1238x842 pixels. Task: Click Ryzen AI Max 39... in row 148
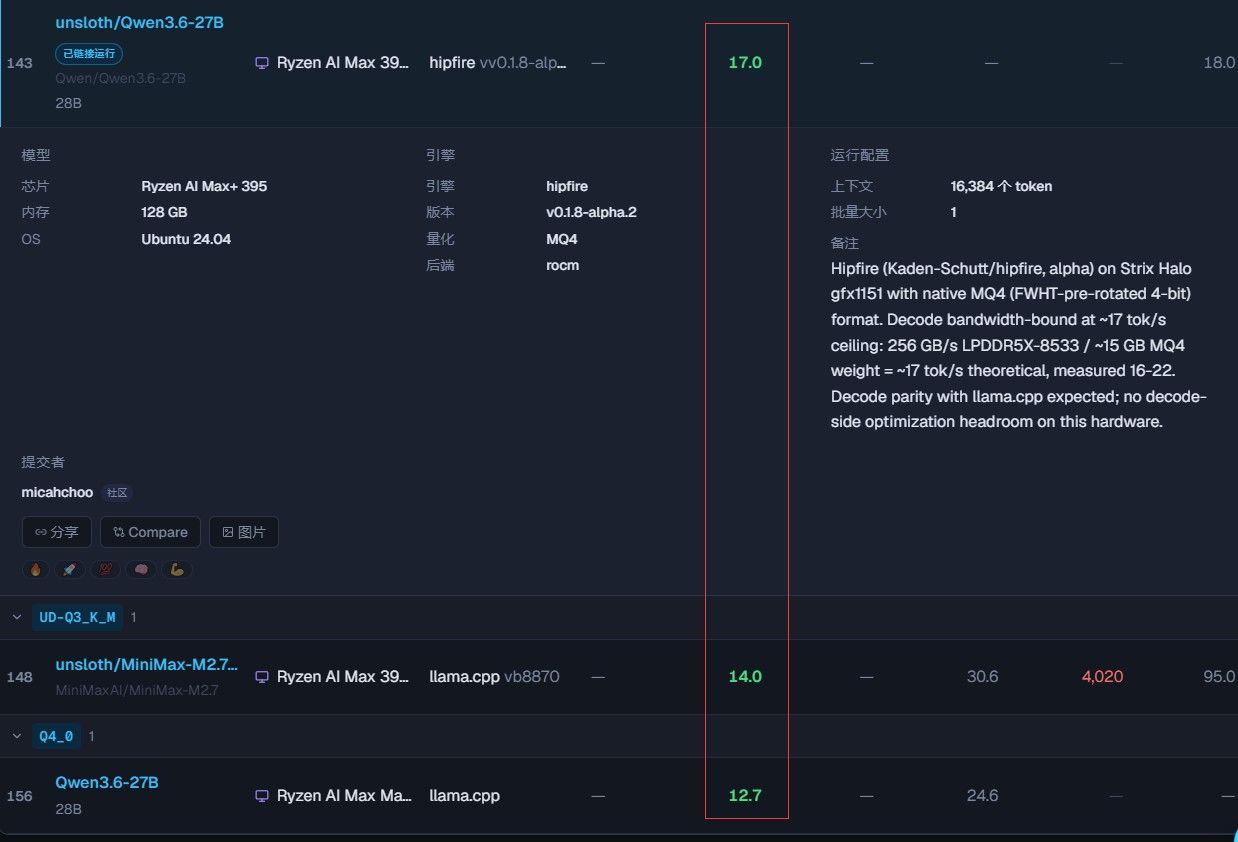343,677
